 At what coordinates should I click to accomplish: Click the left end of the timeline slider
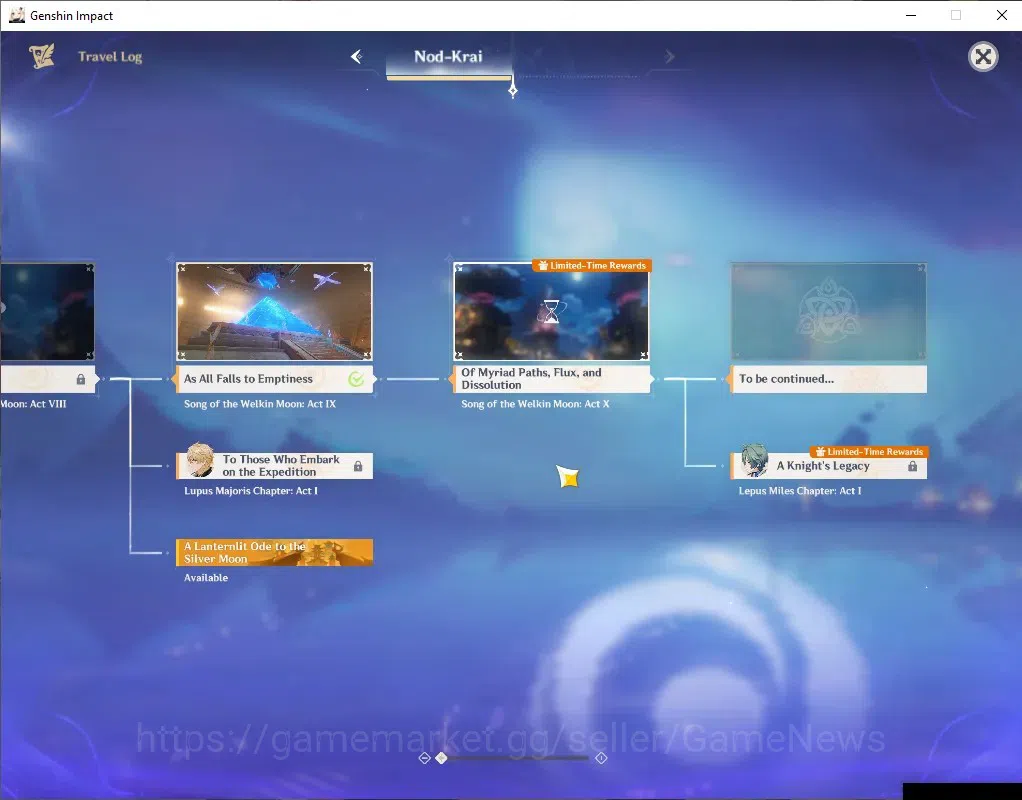(x=424, y=758)
